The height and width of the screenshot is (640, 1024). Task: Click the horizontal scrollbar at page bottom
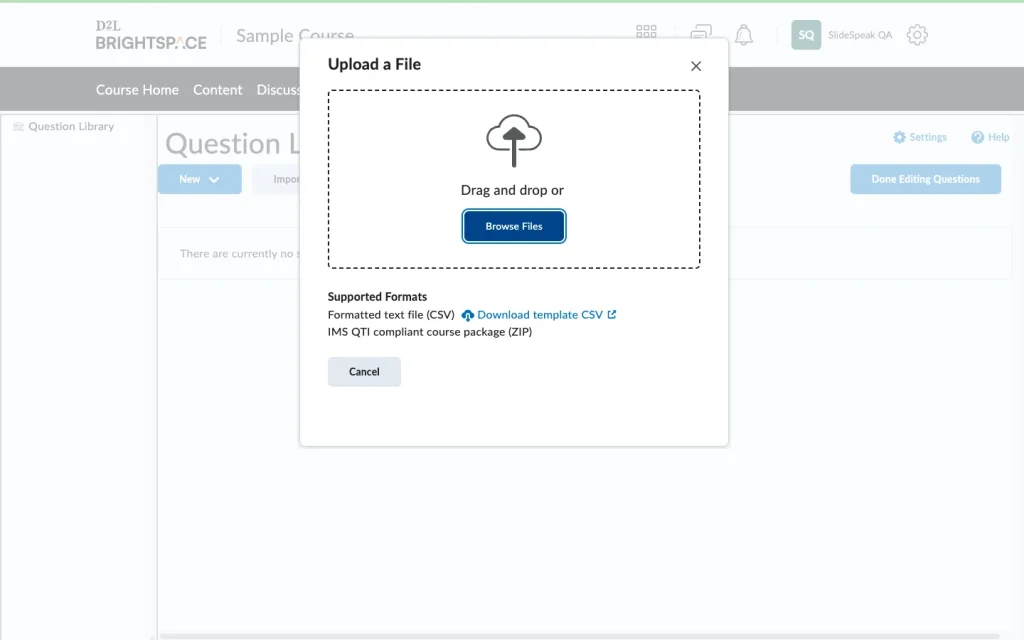pyautogui.click(x=580, y=636)
